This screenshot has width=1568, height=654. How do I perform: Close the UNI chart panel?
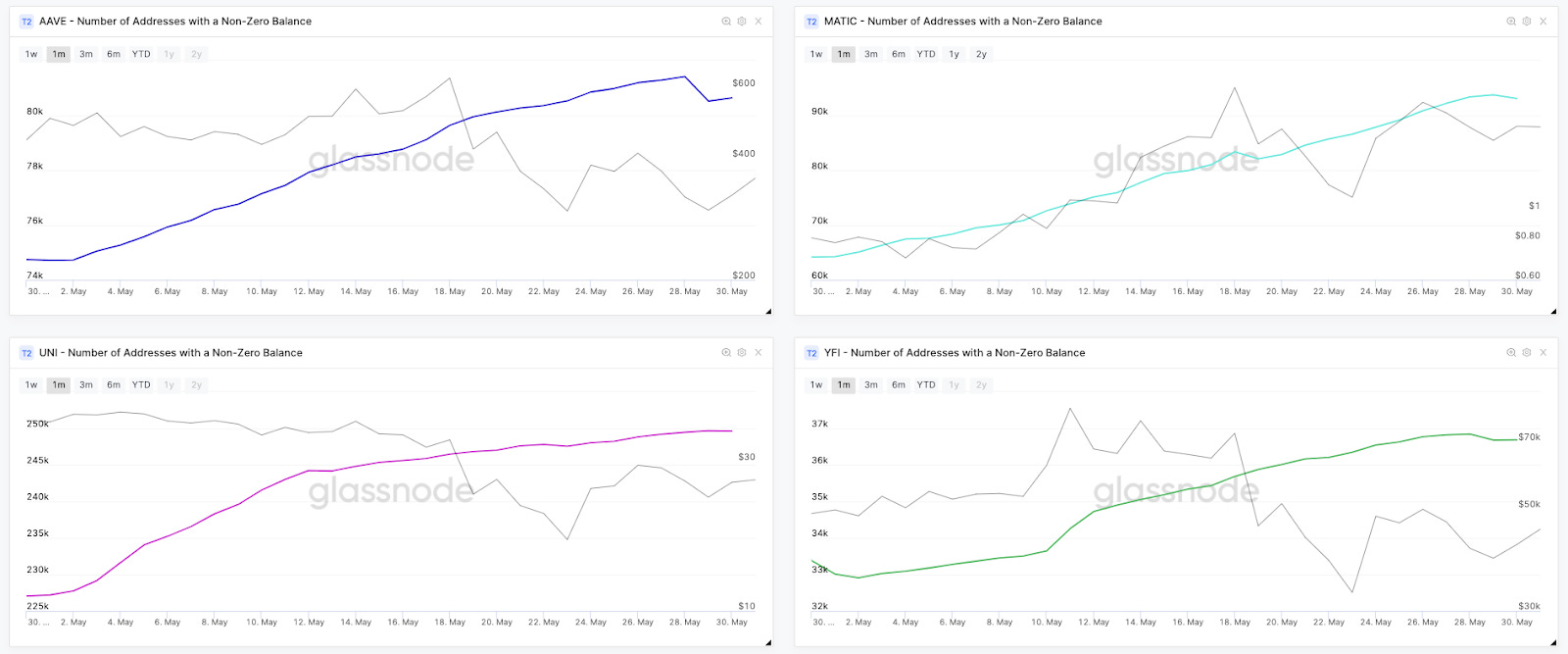point(759,353)
